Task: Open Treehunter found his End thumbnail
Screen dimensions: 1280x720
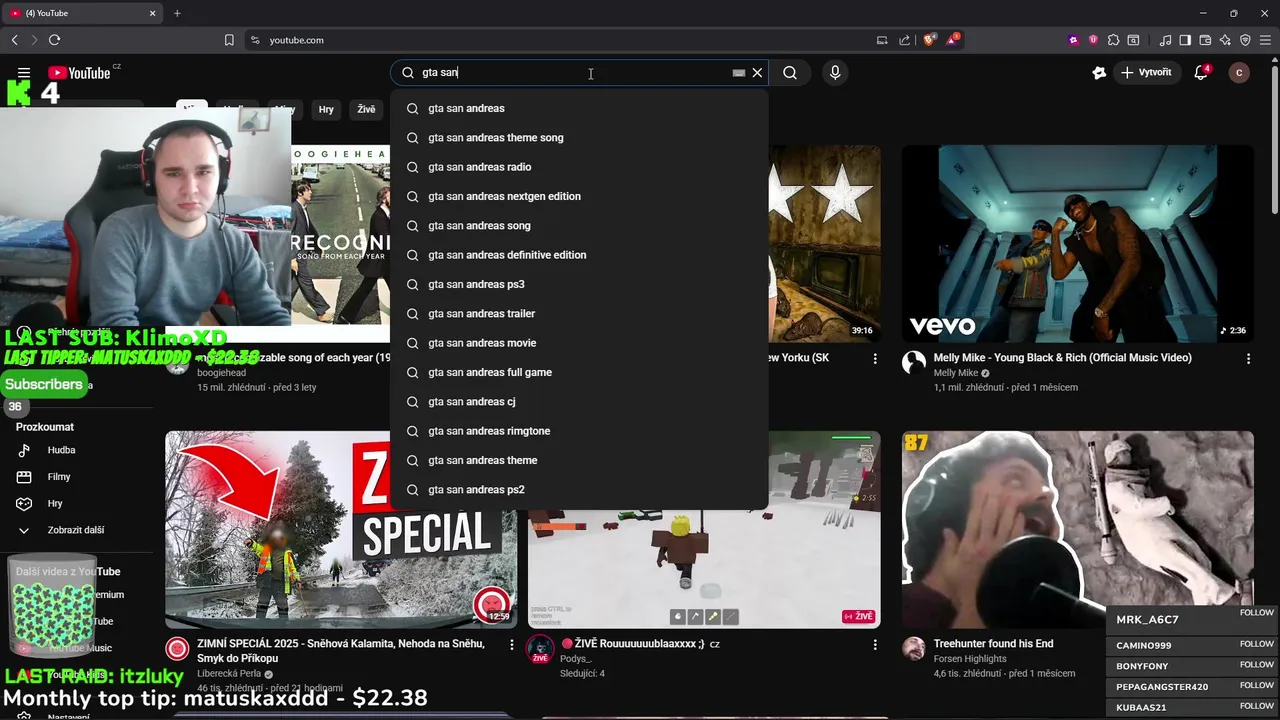Action: (x=1077, y=529)
